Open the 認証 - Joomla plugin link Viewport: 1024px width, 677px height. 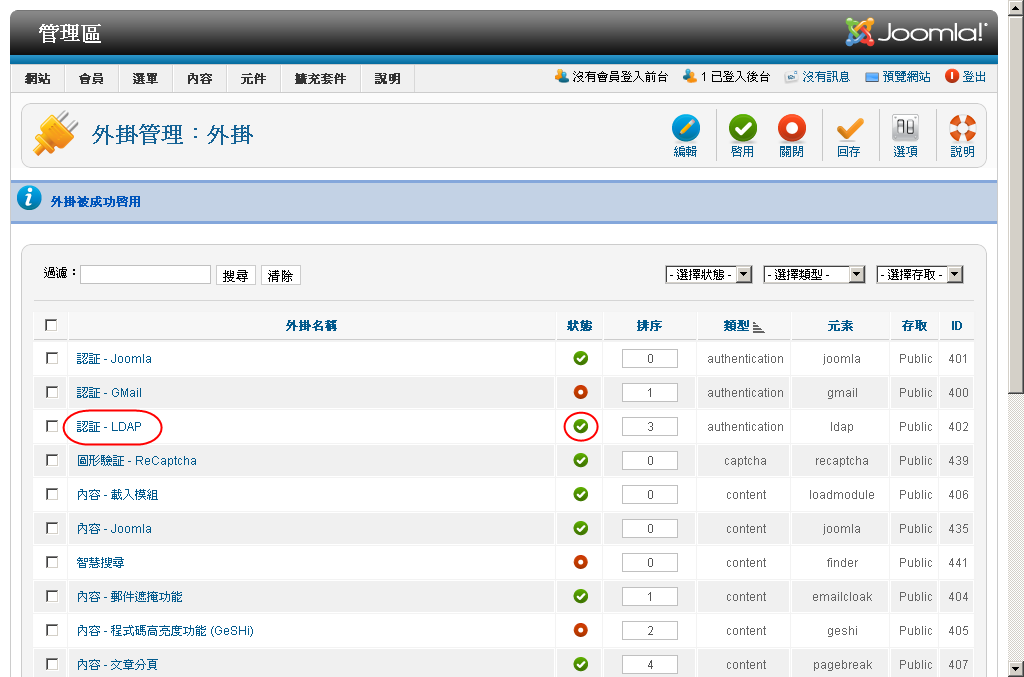(114, 358)
